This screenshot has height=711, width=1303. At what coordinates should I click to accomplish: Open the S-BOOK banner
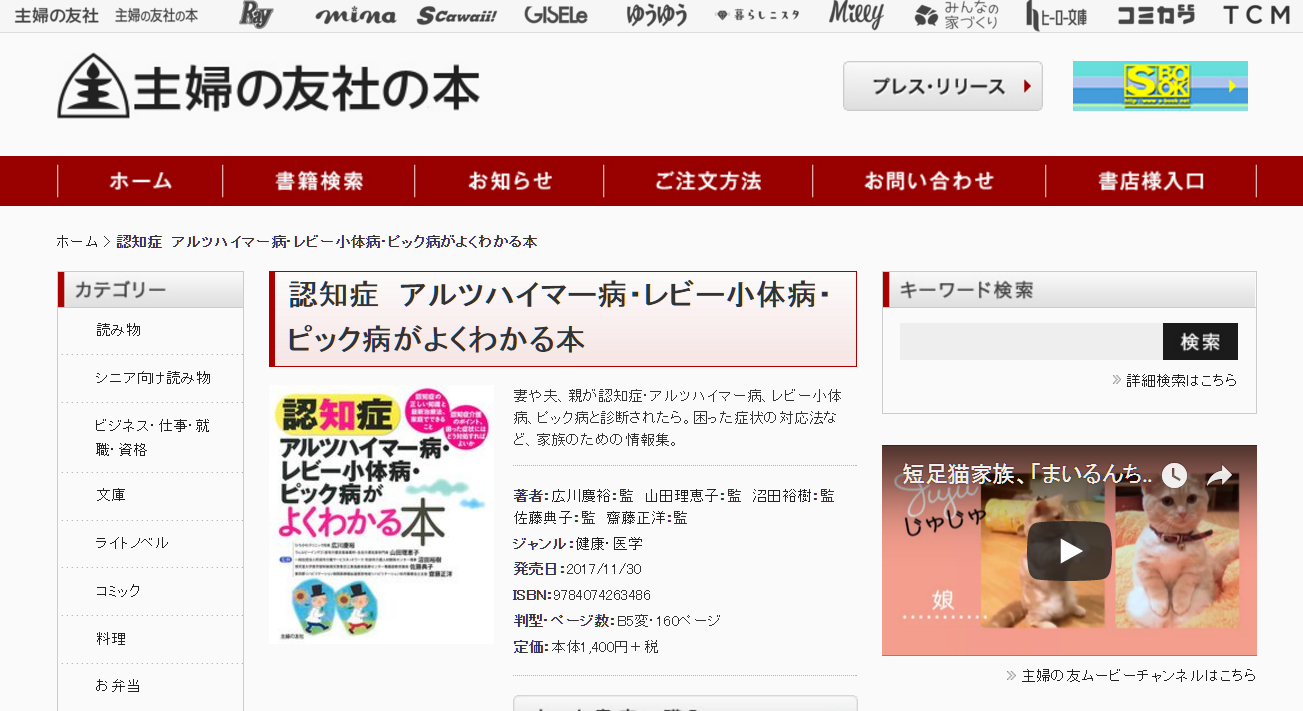(1160, 86)
